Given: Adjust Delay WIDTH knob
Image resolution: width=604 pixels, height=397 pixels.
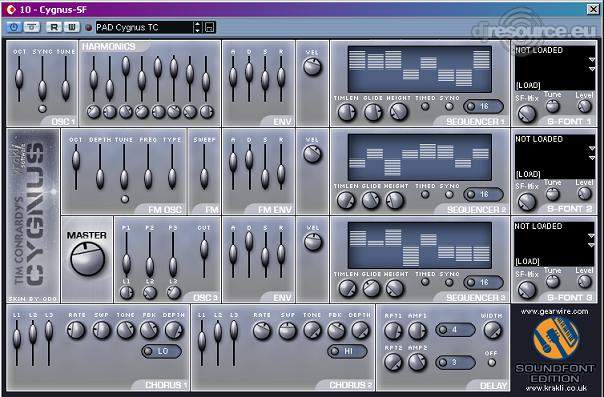Looking at the screenshot, I should [x=493, y=330].
